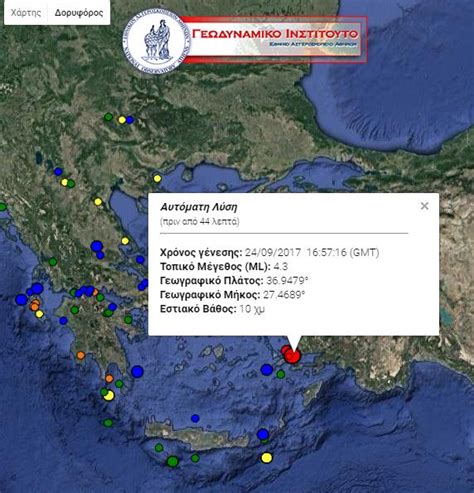474x493 pixels.
Task: Select the large blue marker in central Greece
Action: point(97,246)
